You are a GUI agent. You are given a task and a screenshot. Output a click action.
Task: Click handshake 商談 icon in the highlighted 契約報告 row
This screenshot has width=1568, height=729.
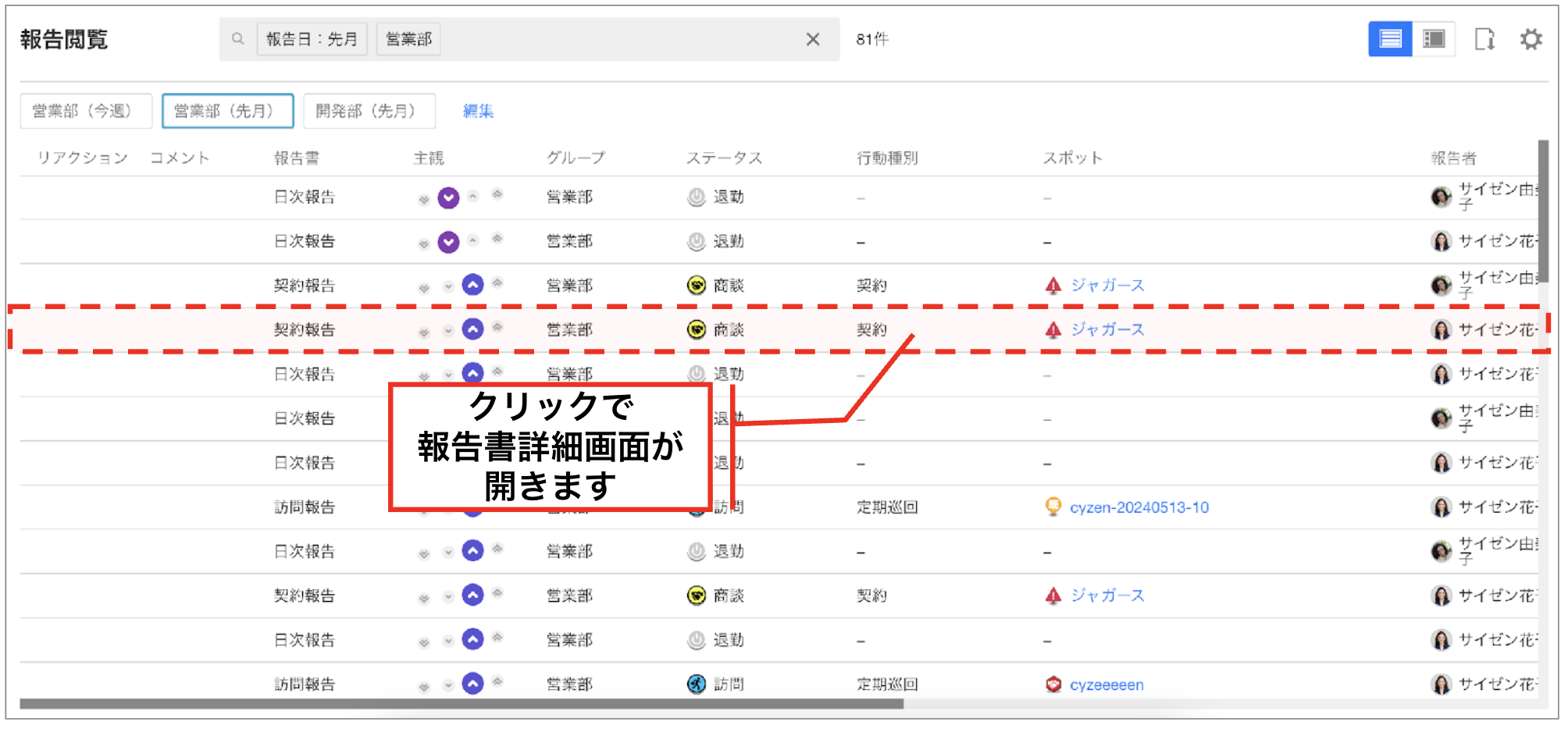coord(697,330)
